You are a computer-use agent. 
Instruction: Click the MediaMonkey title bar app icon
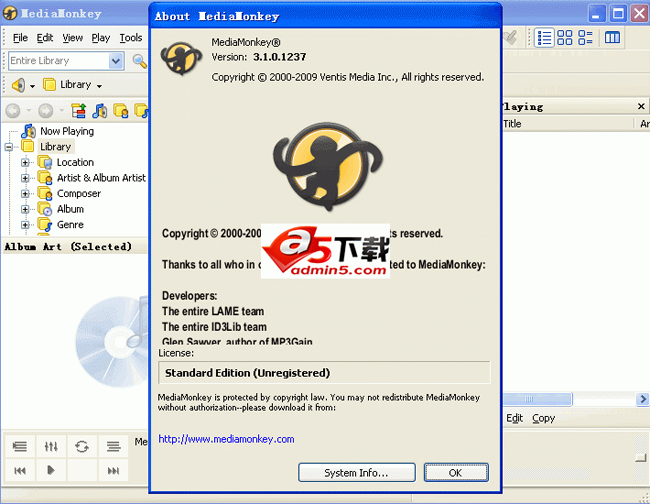10,14
